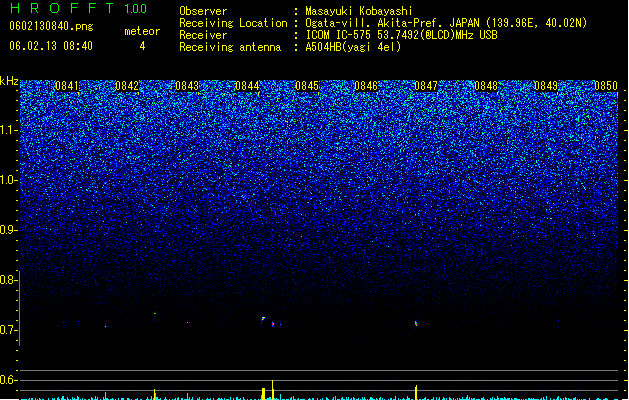The height and width of the screenshot is (400, 629).
Task: Click the filename 0602130840.png
Action: point(51,26)
